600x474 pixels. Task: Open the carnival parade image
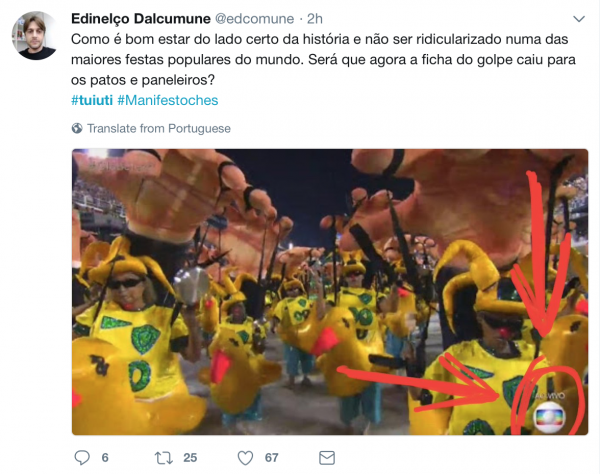330,292
